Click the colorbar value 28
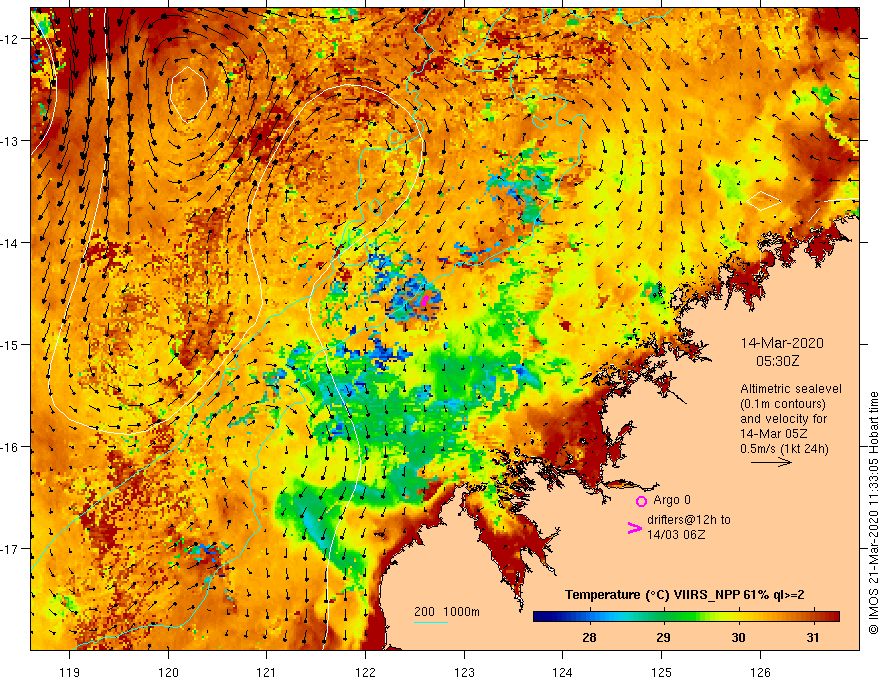This screenshot has height=680, width=880. 589,637
